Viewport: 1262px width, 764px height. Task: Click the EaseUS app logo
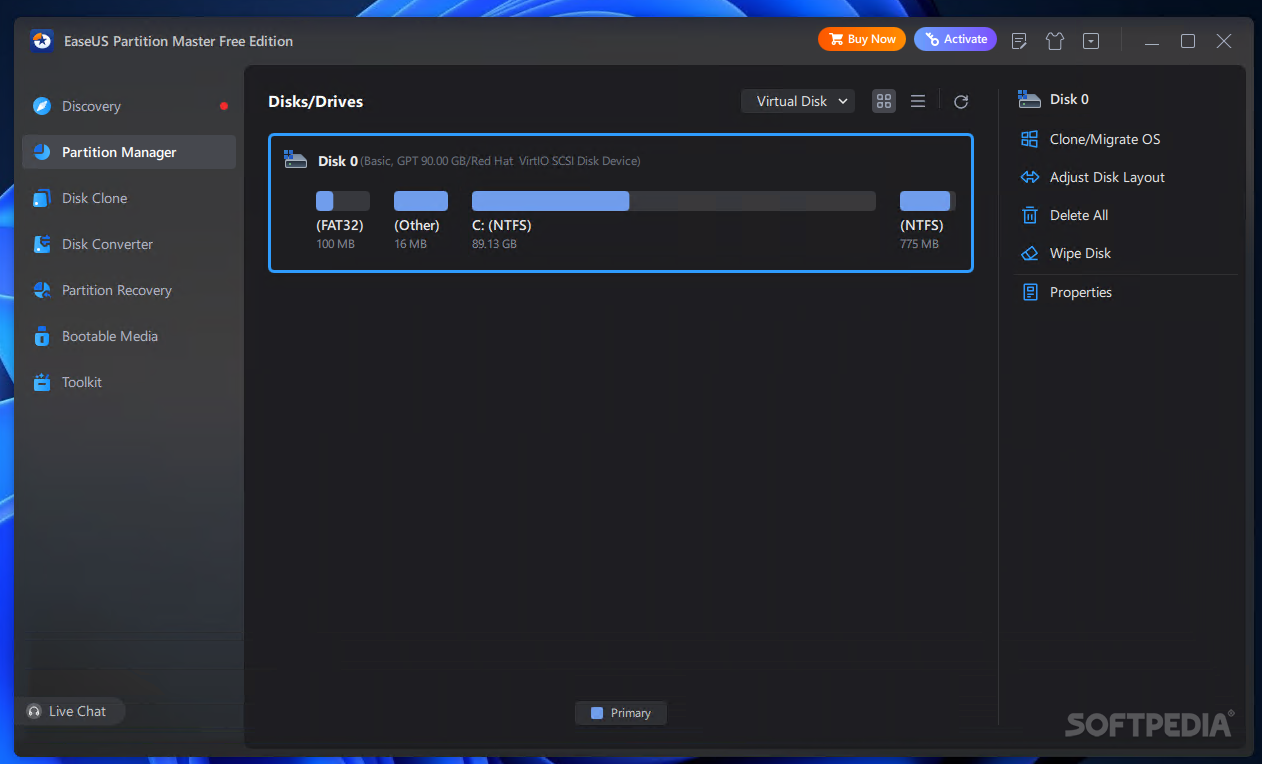click(42, 41)
